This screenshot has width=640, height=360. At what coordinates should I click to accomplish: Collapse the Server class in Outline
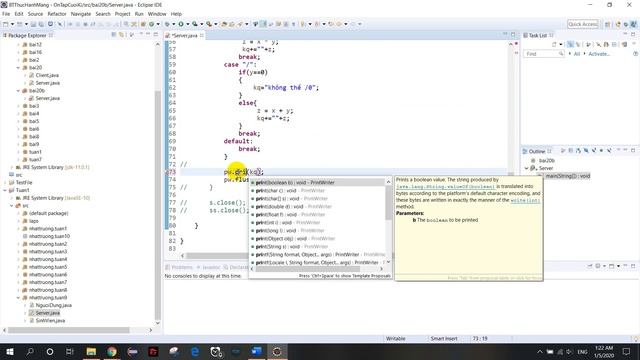tap(527, 168)
